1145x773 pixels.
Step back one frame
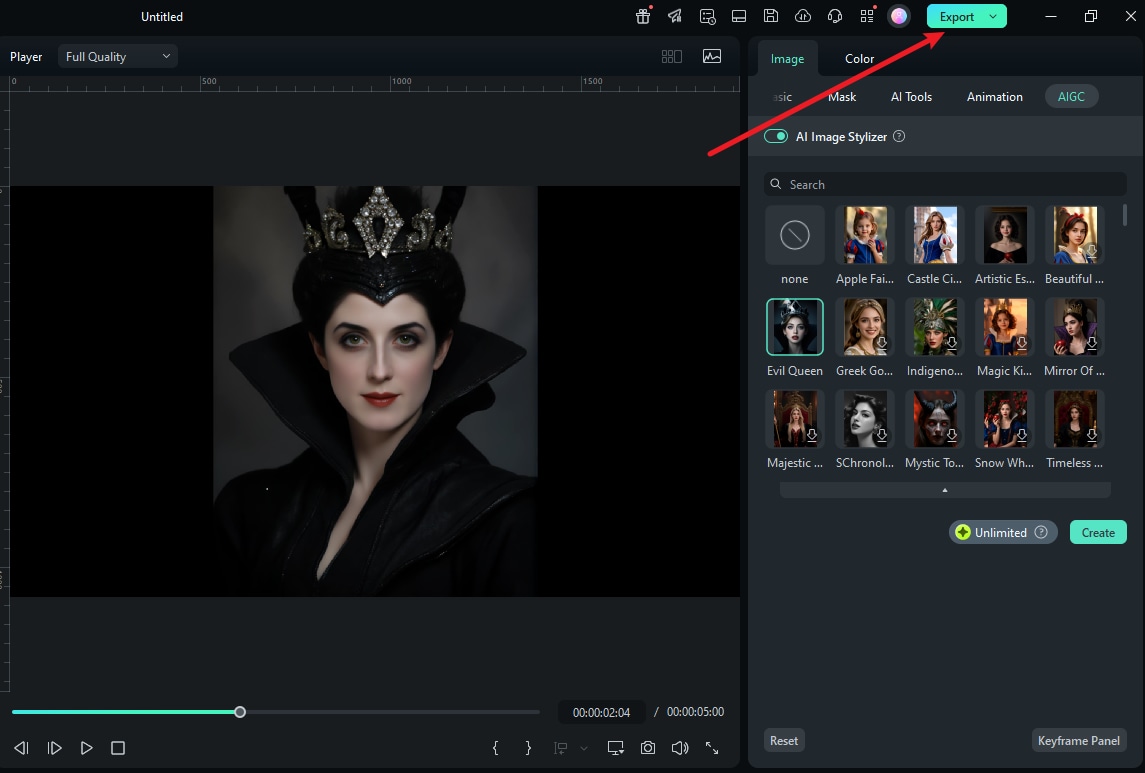pyautogui.click(x=21, y=747)
